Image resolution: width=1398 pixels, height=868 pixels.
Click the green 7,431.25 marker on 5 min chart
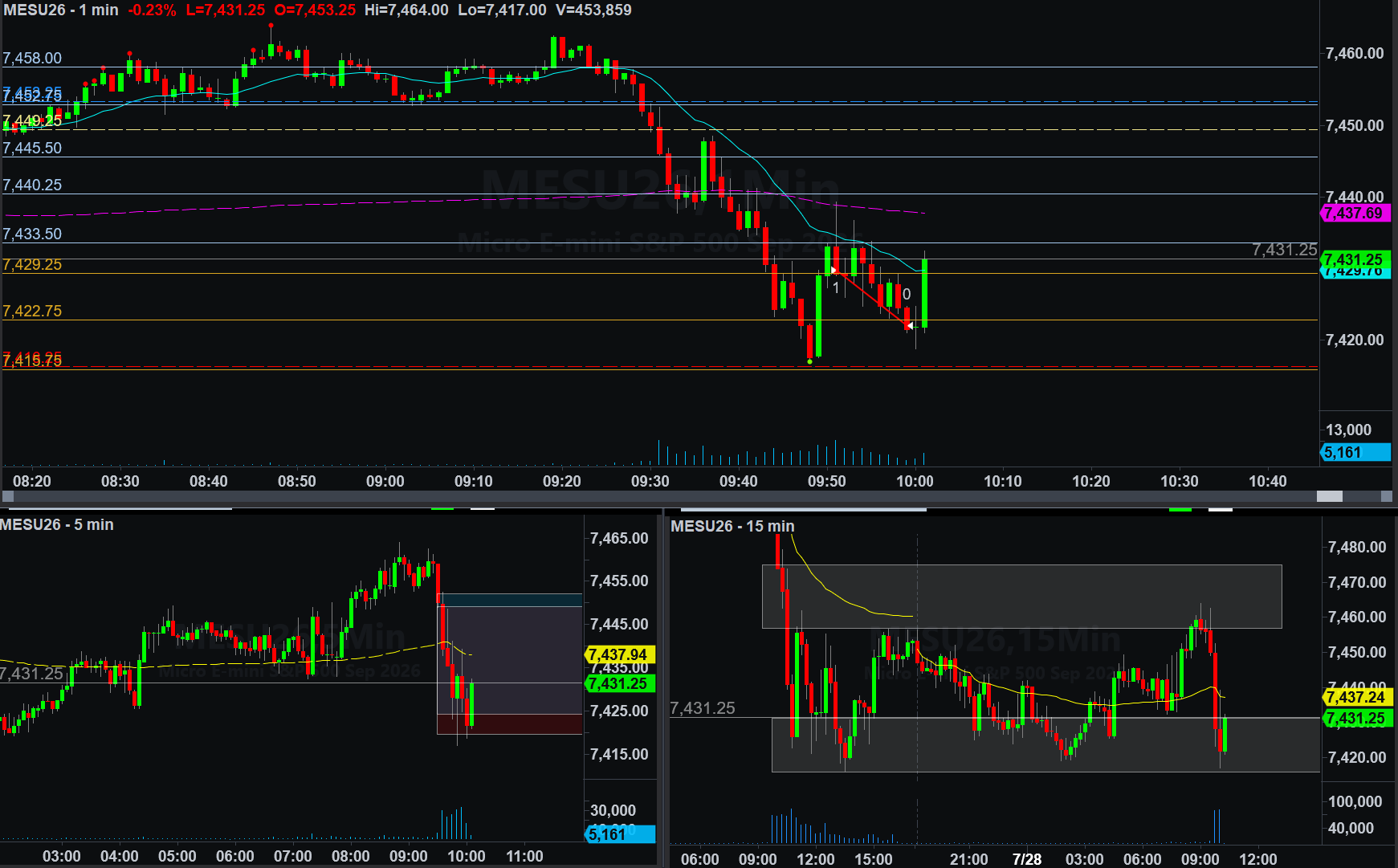(620, 683)
